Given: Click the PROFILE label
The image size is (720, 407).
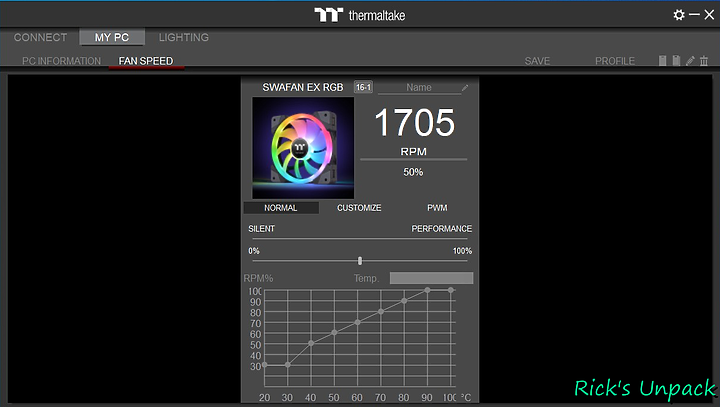Looking at the screenshot, I should (x=615, y=61).
